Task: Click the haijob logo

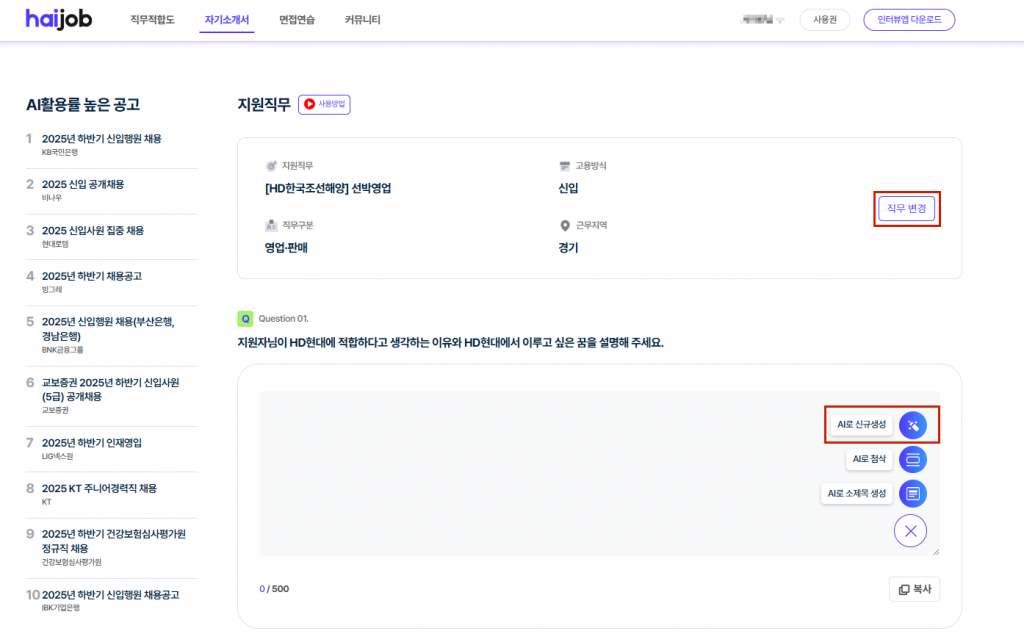Action: (59, 19)
